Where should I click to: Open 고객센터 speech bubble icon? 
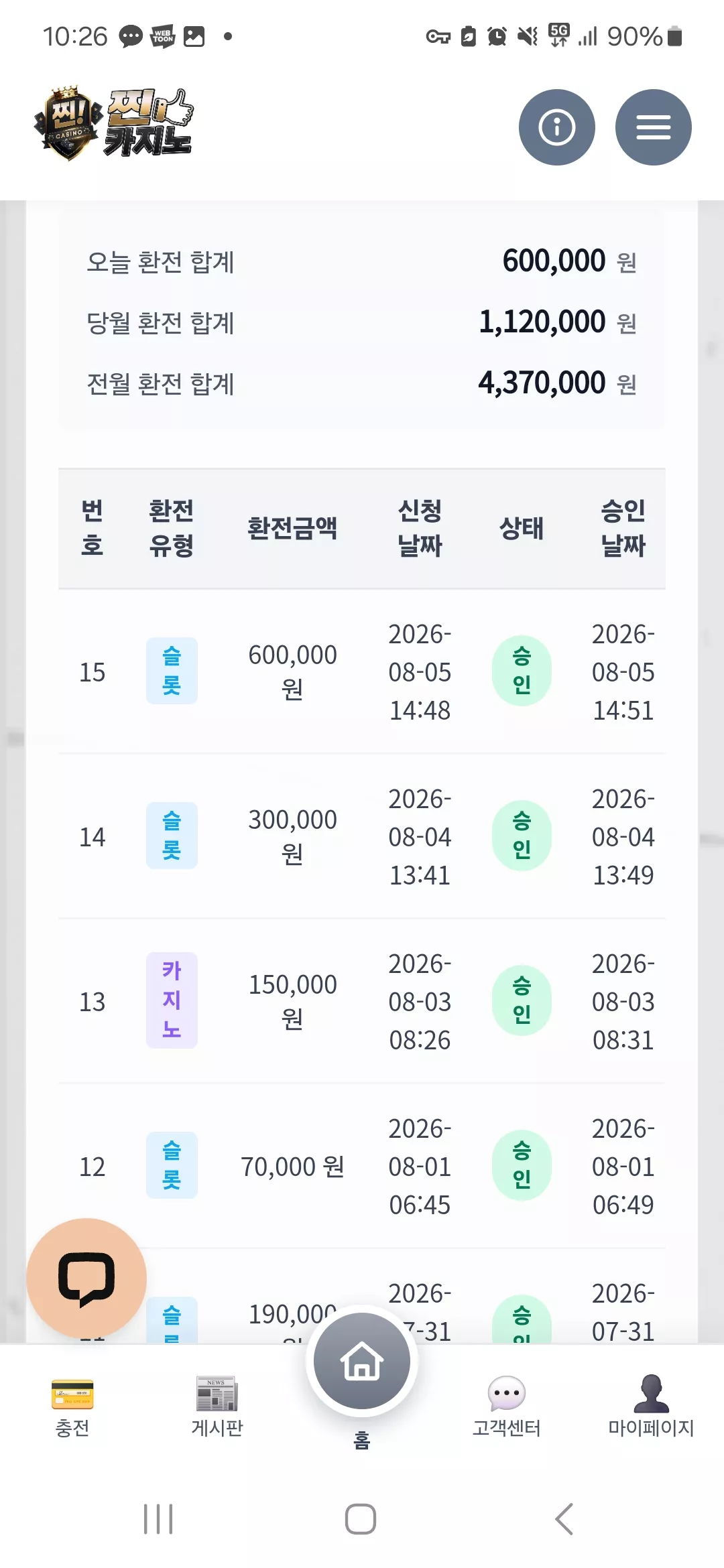click(x=507, y=1393)
